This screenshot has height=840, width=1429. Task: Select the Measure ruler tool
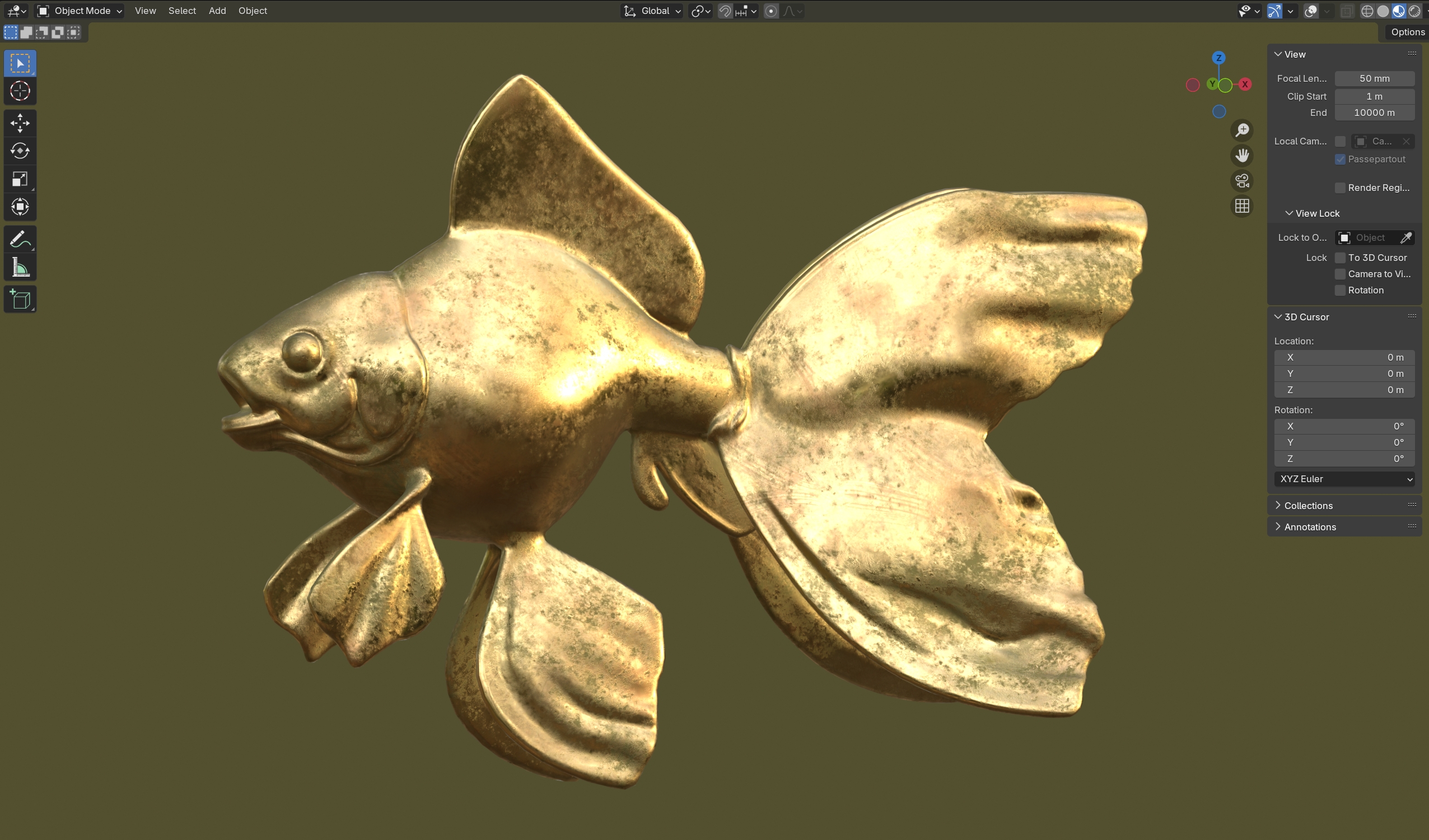coord(20,267)
